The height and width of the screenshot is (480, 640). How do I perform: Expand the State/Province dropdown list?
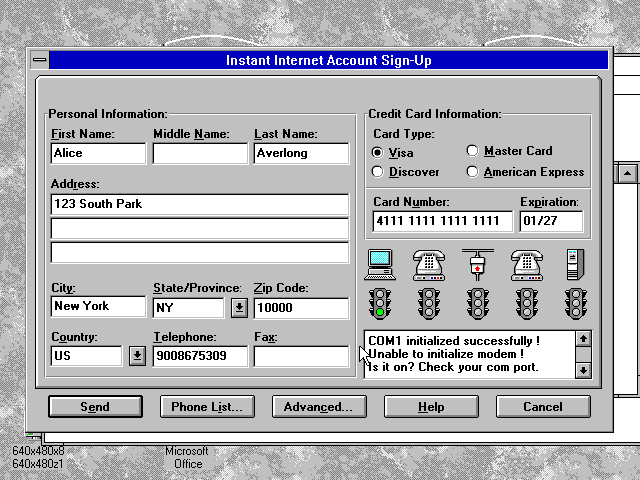pyautogui.click(x=240, y=308)
